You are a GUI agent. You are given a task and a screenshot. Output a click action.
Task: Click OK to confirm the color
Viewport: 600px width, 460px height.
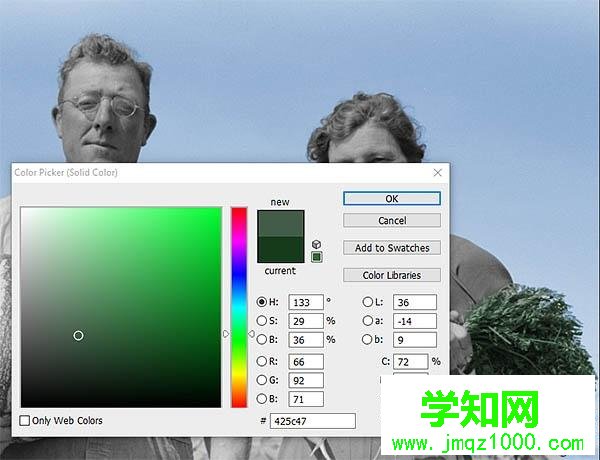[x=392, y=199]
